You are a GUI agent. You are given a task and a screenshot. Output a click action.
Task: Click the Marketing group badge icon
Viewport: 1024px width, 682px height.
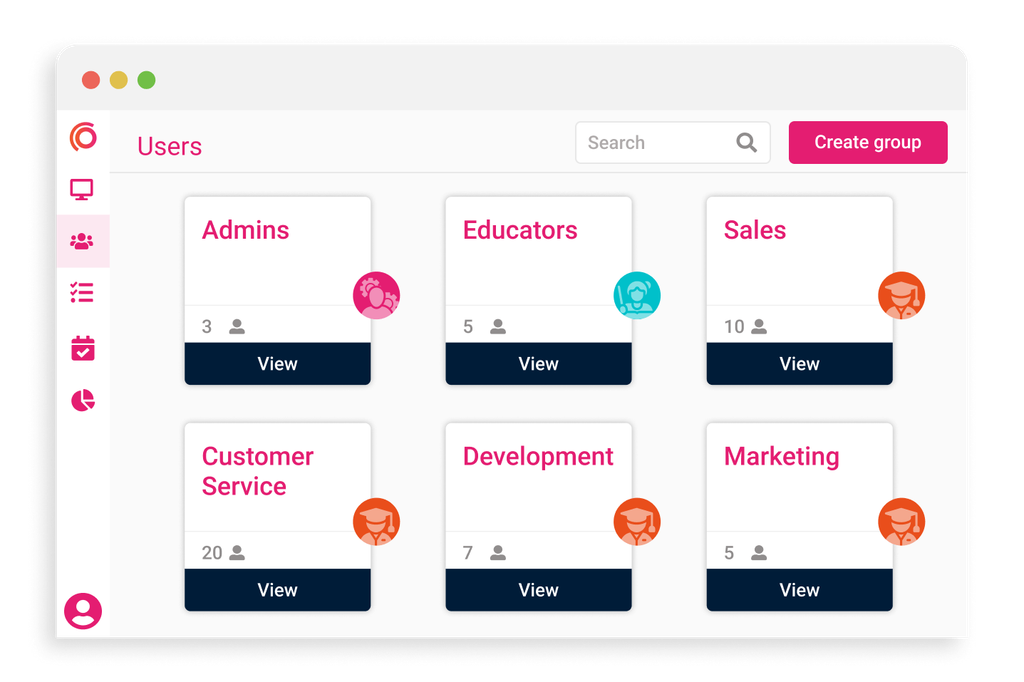[x=901, y=521]
